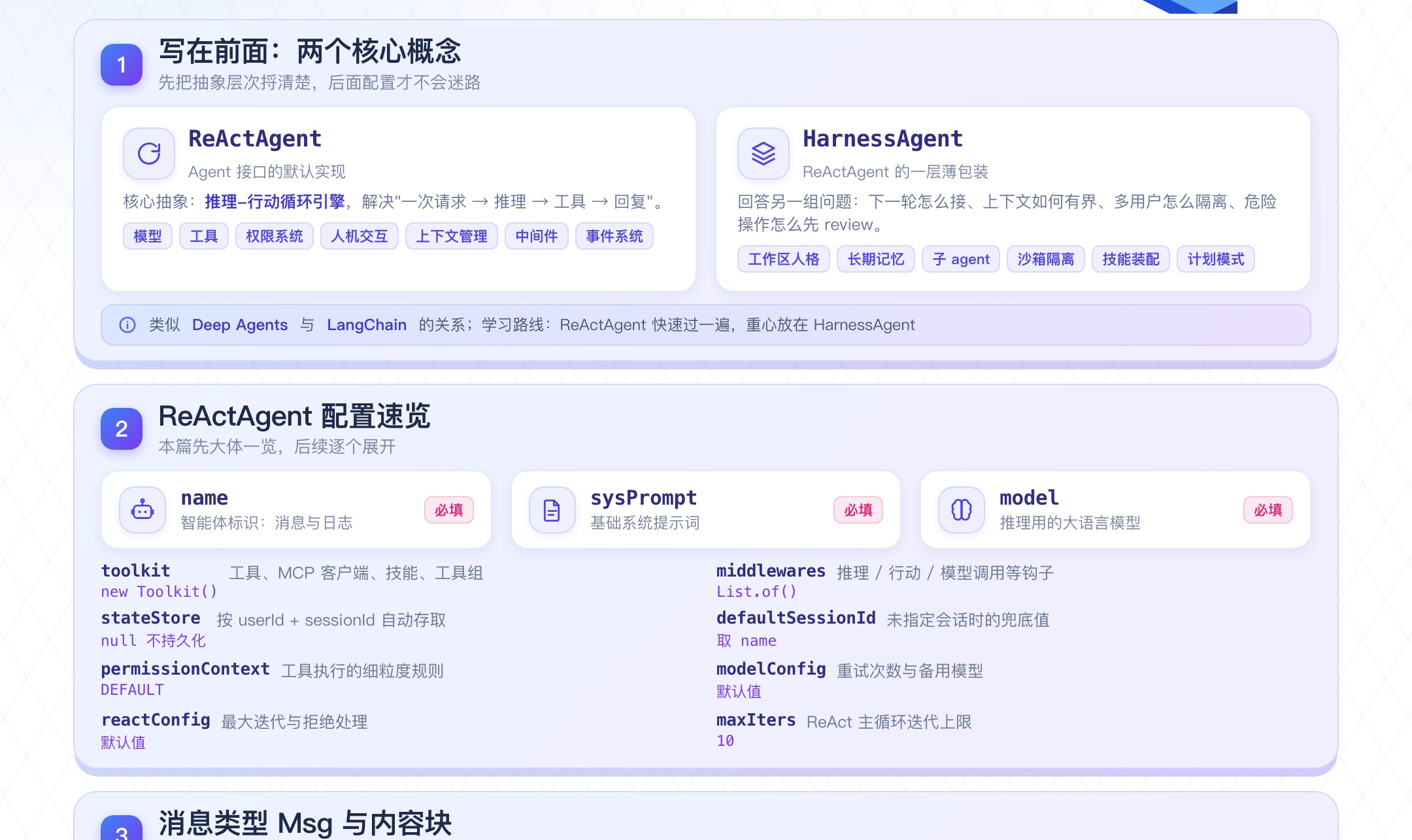Select the 上下文管理 tag
The width and height of the screenshot is (1412, 840).
452,236
